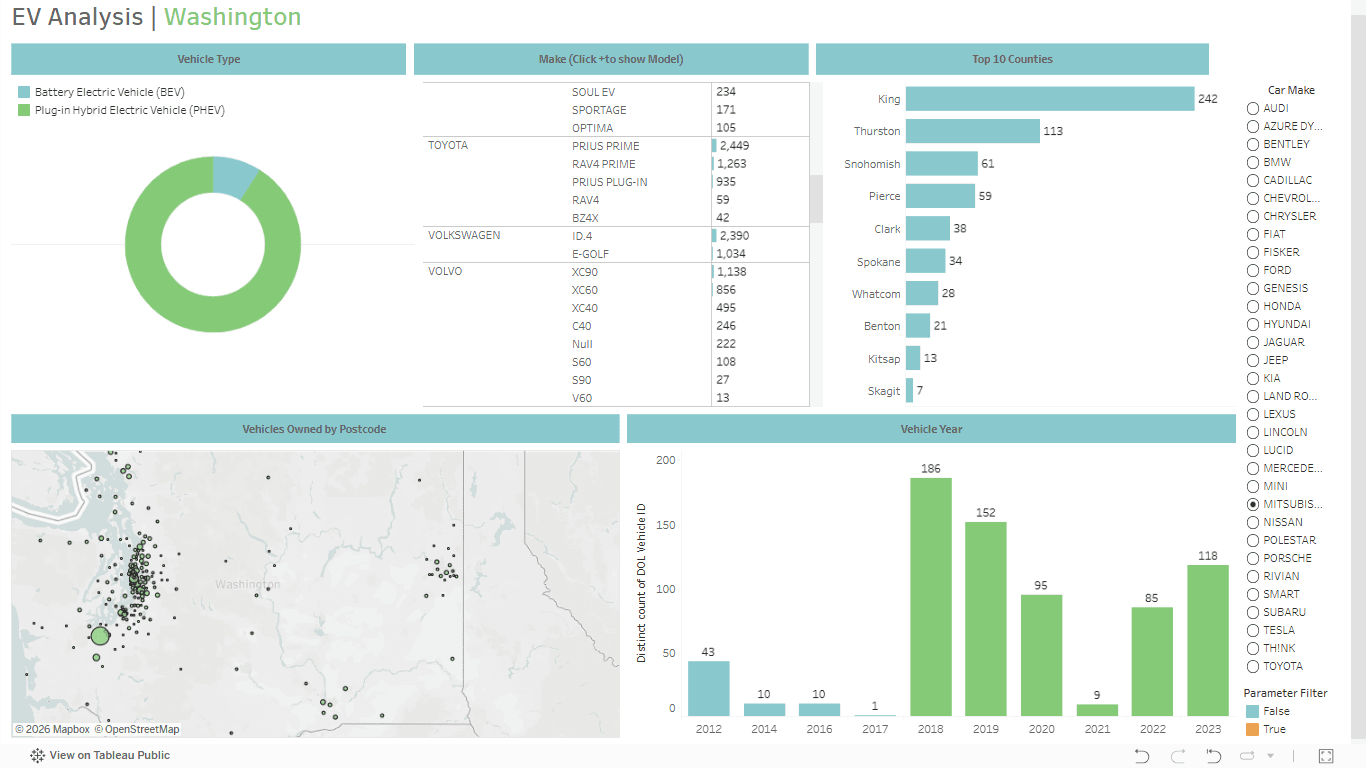
Task: Select the FORD radio button
Action: click(1252, 270)
